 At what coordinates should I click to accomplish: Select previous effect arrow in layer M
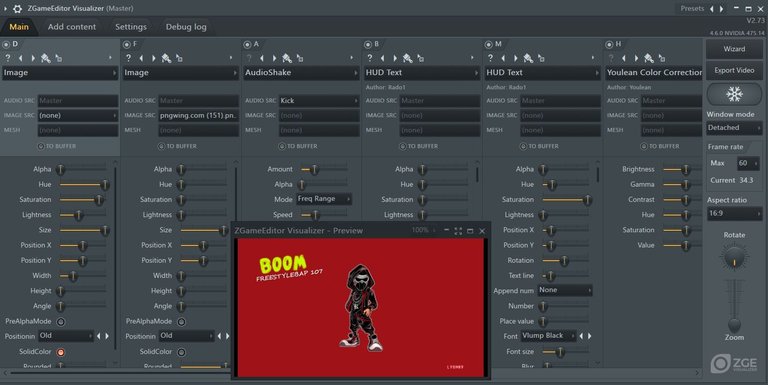[x=503, y=58]
